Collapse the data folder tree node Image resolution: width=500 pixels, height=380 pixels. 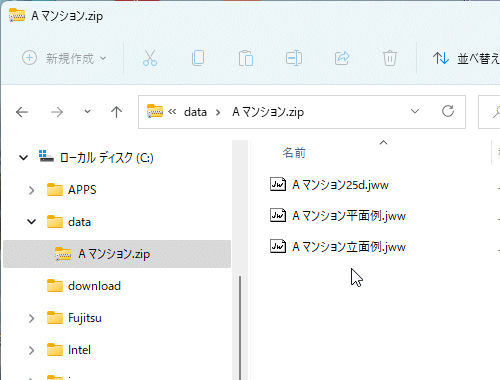[x=31, y=222]
